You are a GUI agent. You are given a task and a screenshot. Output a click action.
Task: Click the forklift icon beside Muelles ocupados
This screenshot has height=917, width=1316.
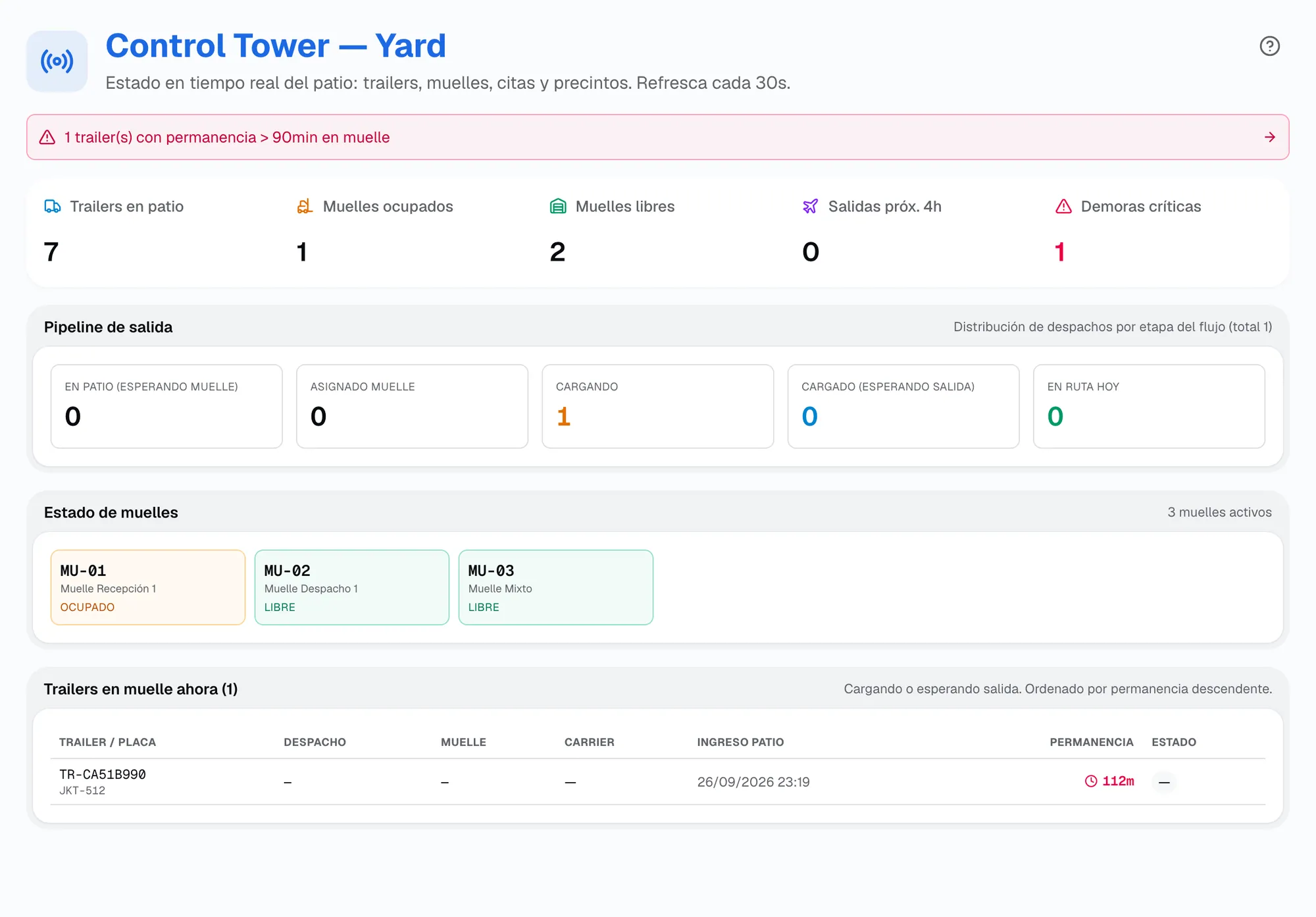pos(305,206)
